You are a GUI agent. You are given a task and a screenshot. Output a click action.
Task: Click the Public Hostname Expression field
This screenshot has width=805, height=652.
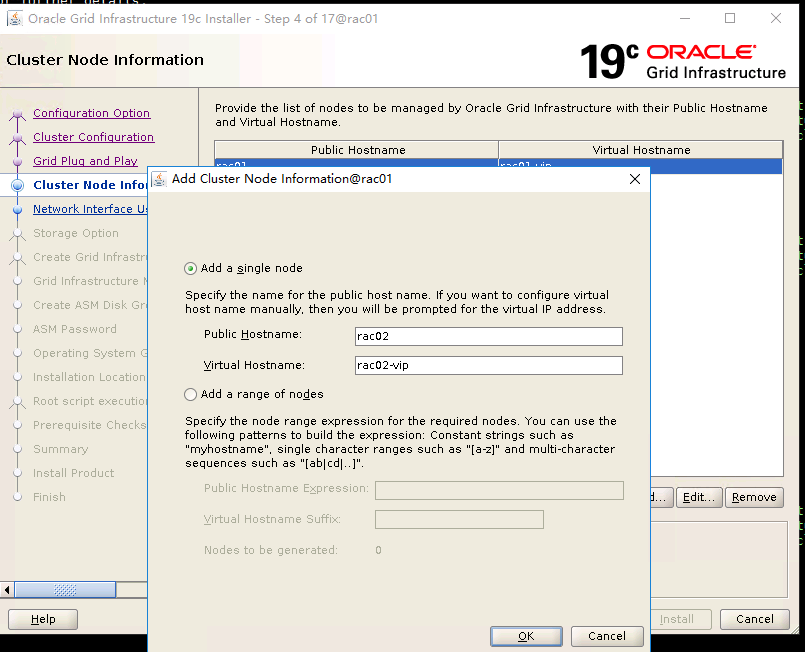pos(500,490)
